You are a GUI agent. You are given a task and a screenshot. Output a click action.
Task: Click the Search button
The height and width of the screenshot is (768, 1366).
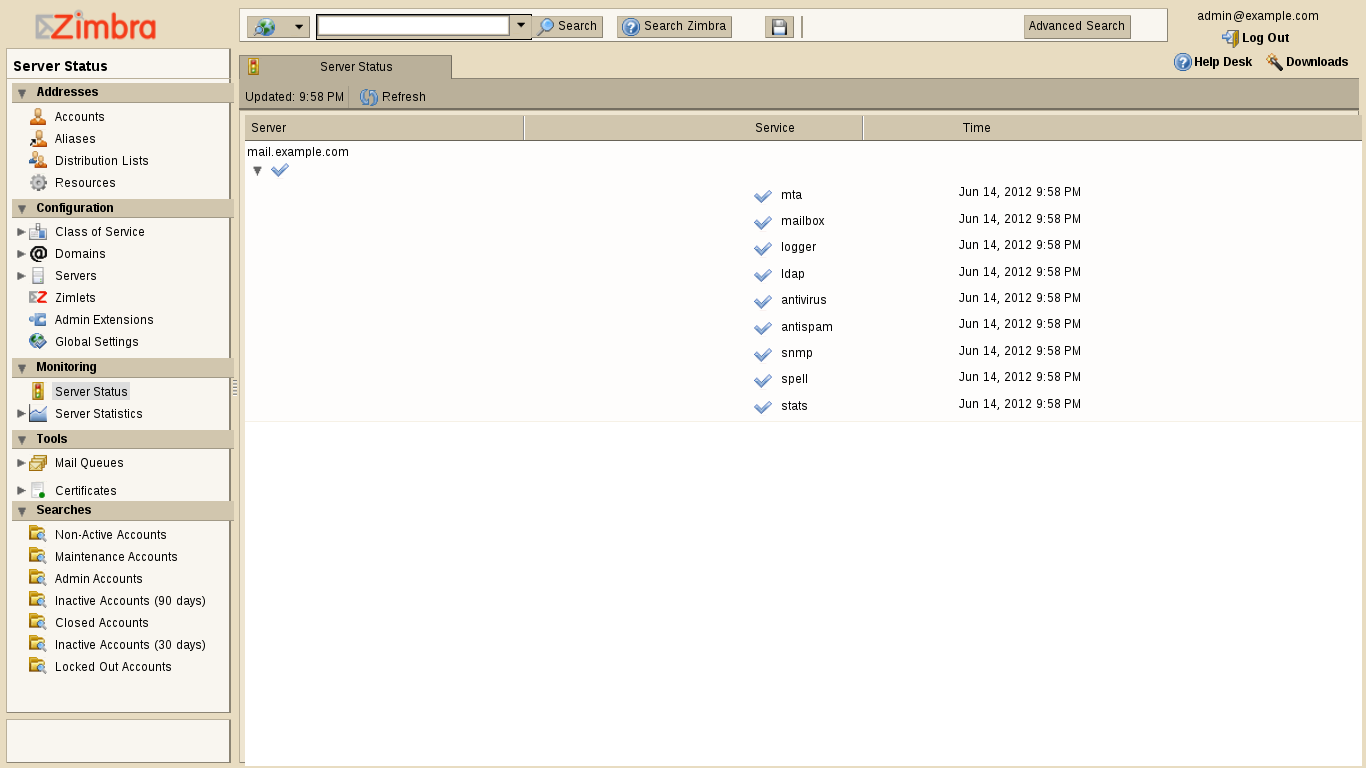coord(567,27)
